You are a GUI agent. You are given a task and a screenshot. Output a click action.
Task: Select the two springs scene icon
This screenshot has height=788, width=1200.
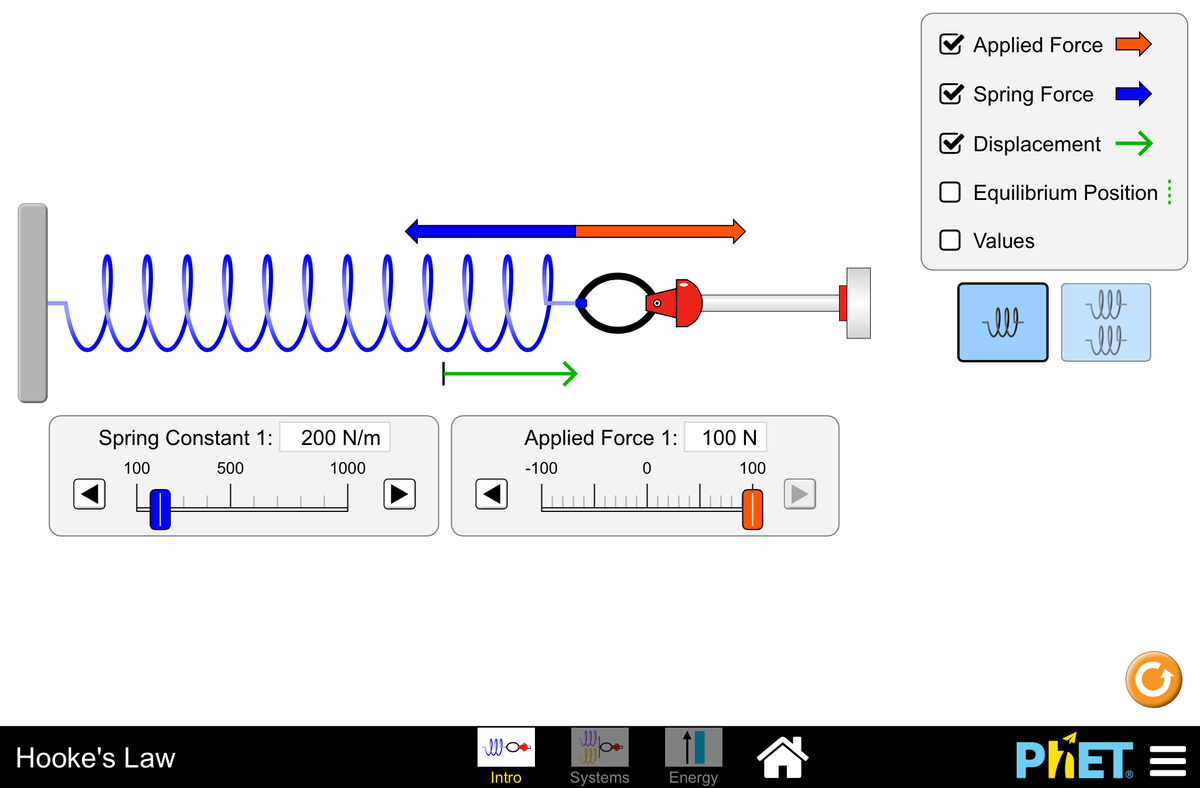[1105, 321]
